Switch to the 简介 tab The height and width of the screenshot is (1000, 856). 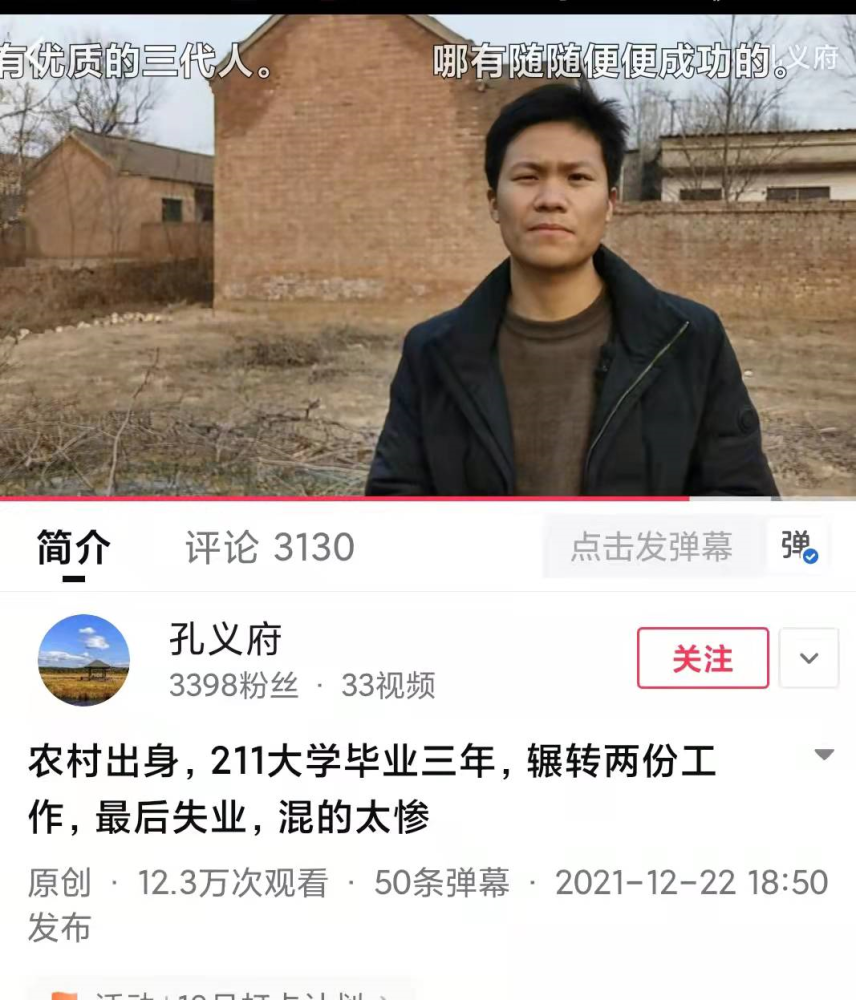pos(73,547)
